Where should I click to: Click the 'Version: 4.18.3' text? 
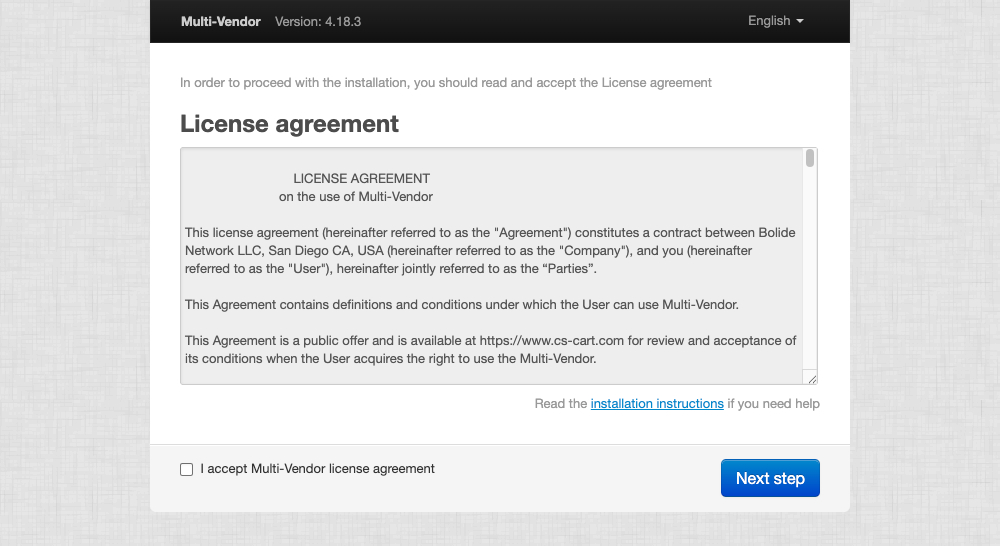[318, 22]
